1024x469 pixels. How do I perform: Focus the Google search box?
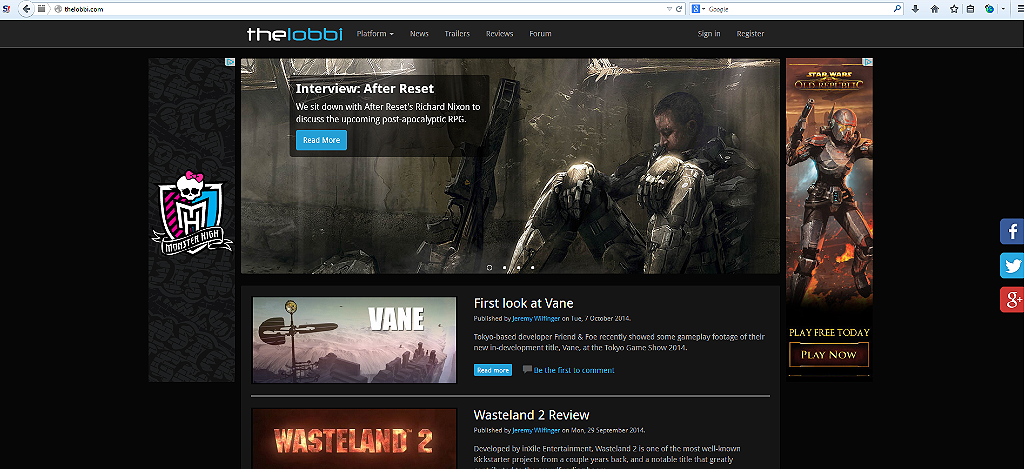pos(799,9)
